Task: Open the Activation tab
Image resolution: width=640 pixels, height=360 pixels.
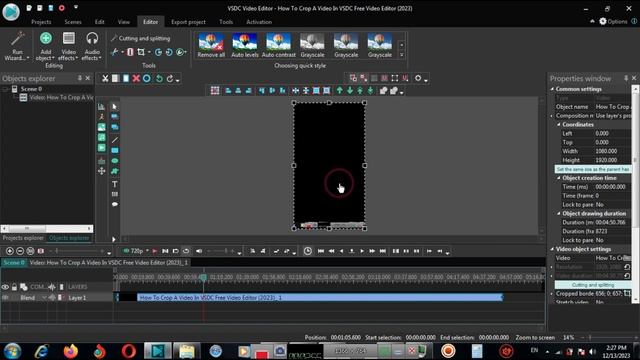Action: [259, 22]
